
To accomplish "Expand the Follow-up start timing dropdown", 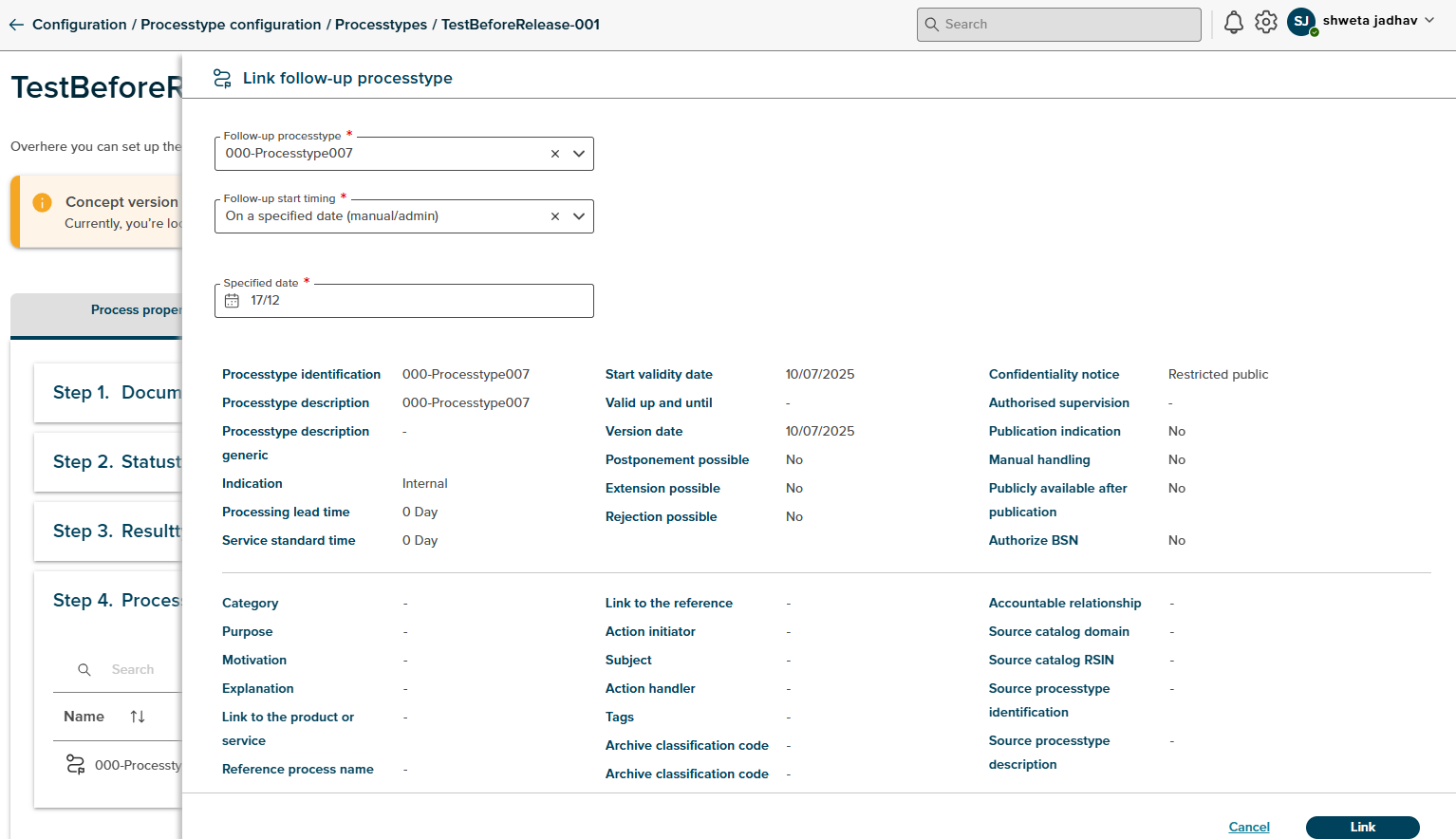I will point(579,216).
